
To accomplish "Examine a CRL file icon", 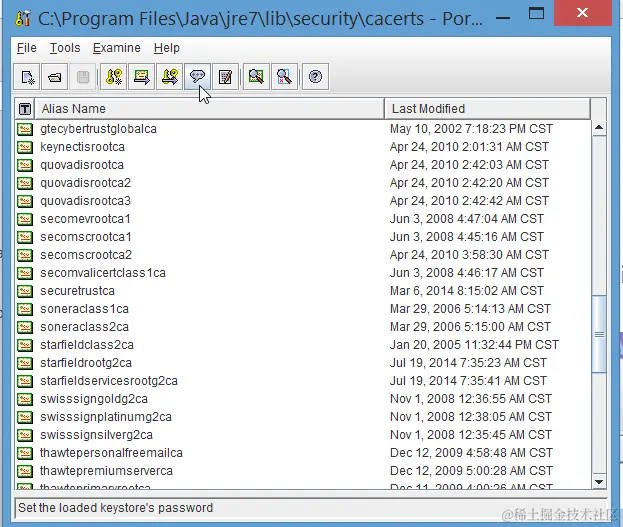I will [284, 77].
